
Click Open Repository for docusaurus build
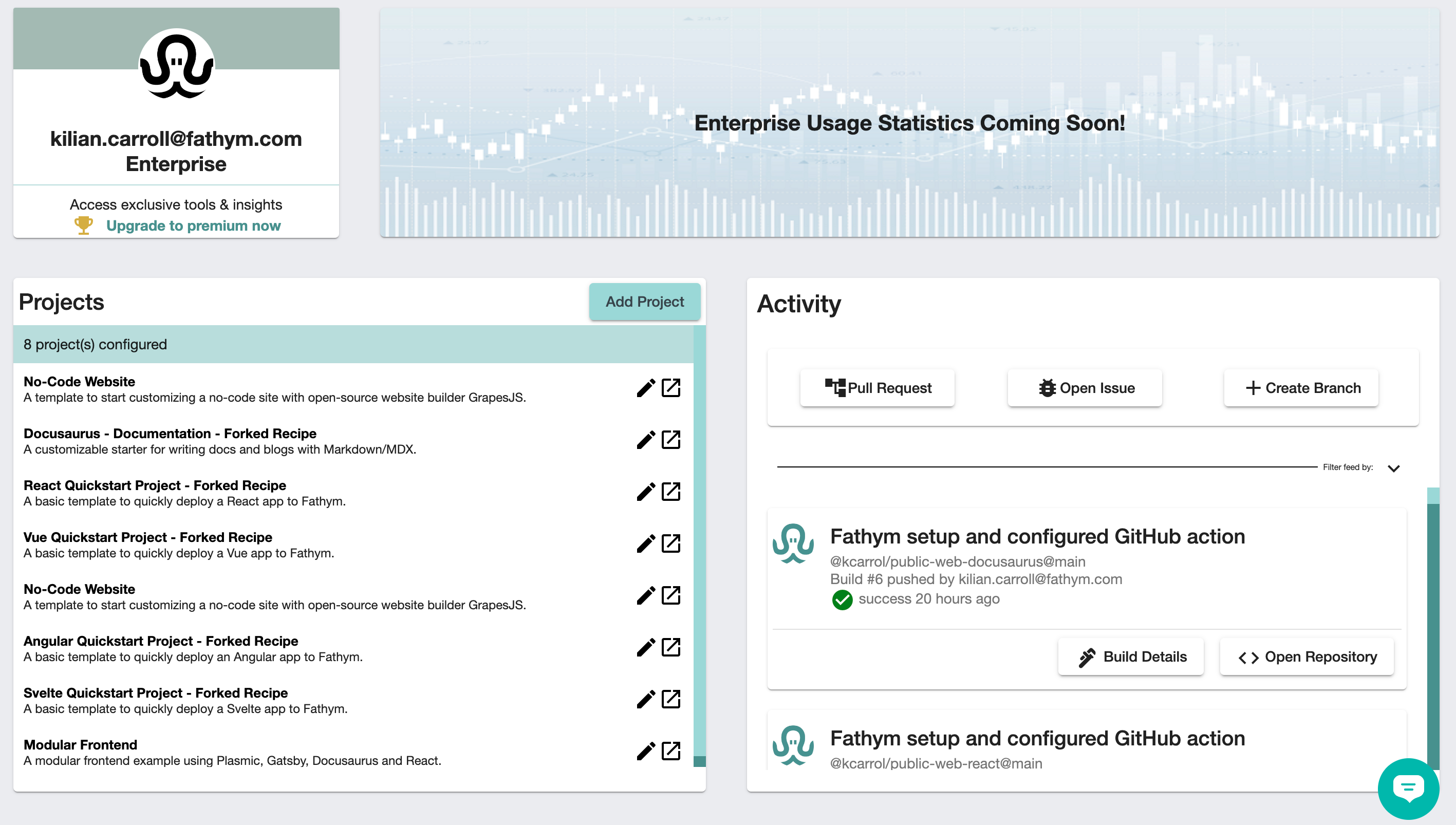(x=1307, y=657)
